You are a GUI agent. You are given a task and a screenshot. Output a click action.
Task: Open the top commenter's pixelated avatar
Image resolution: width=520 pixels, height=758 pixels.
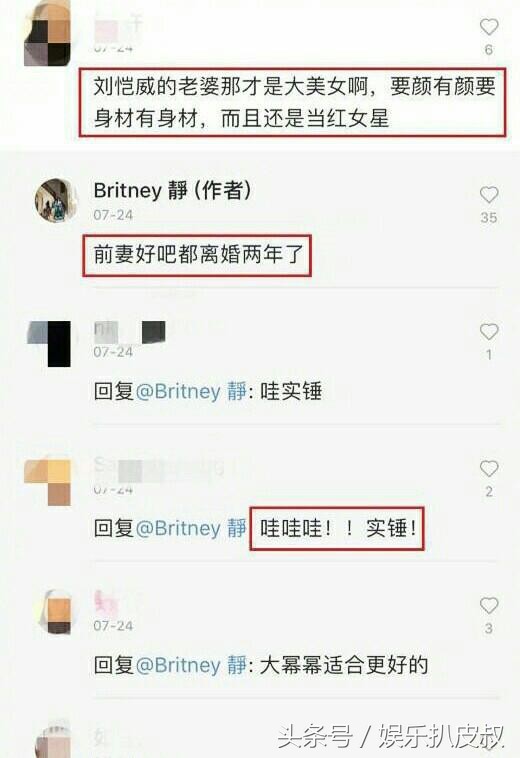point(47,34)
